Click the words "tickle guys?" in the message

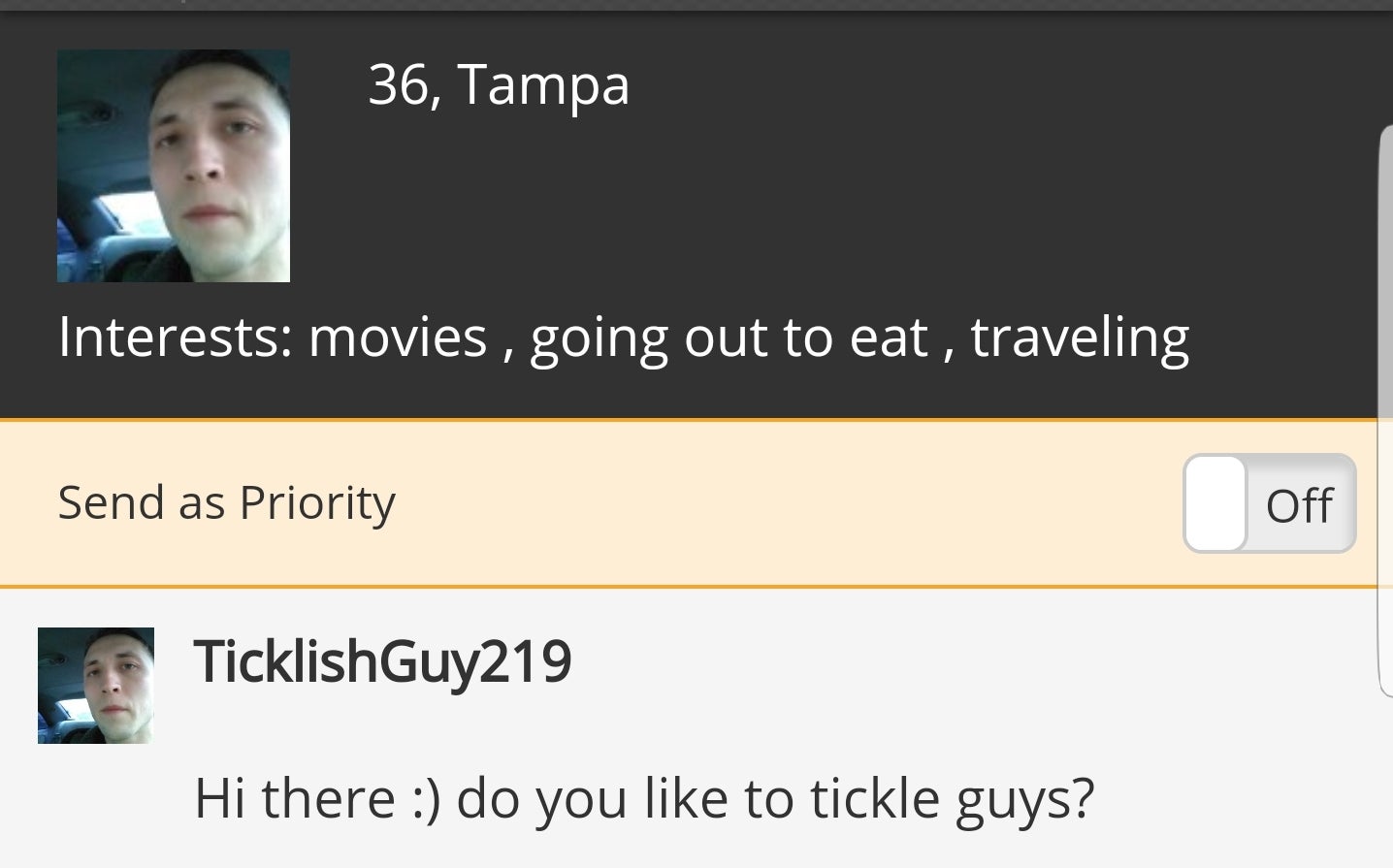(x=952, y=798)
